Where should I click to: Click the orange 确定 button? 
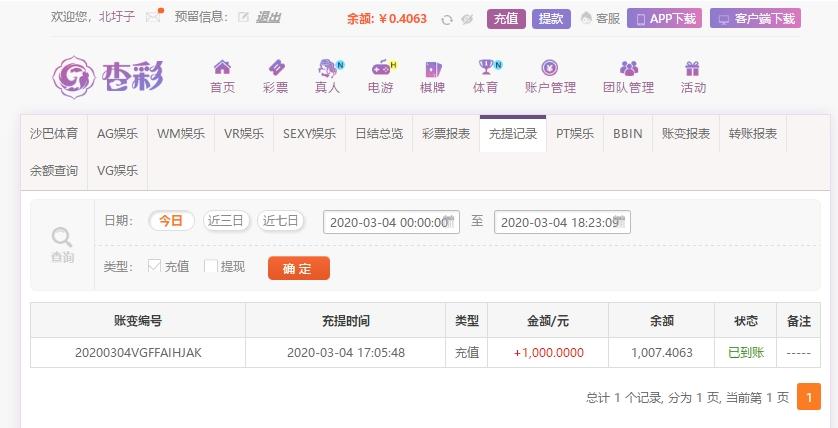point(299,268)
